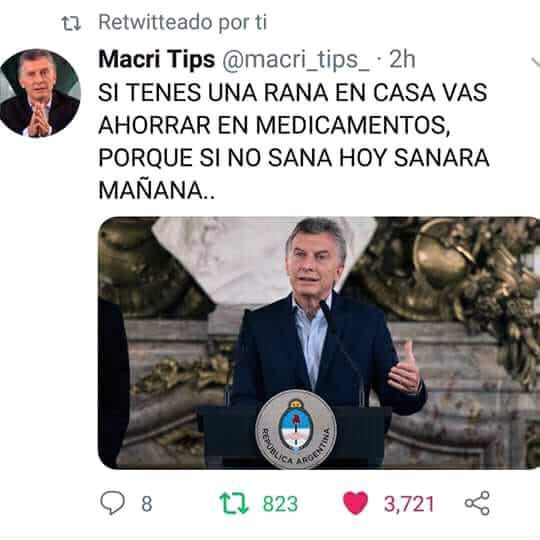
Task: Click the 3,721 likes count
Action: (409, 504)
